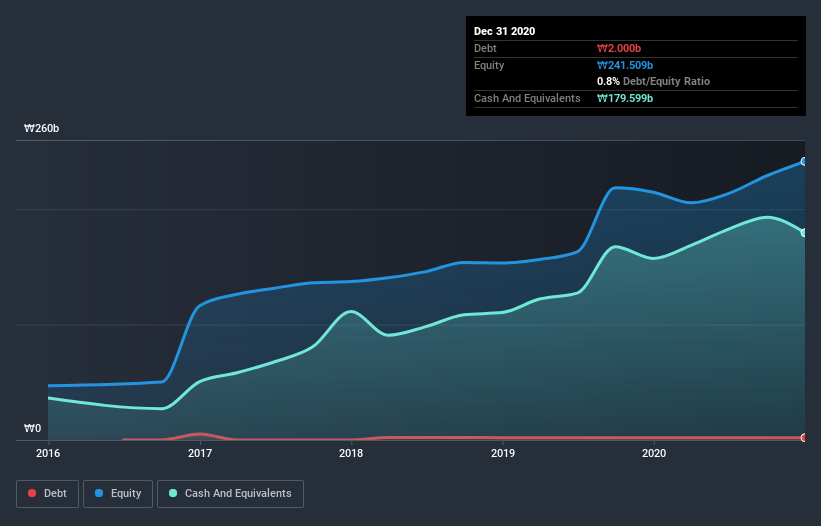Click Cash And Equivalents label in tooltip
Viewport: 821px width, 526px height.
(527, 98)
